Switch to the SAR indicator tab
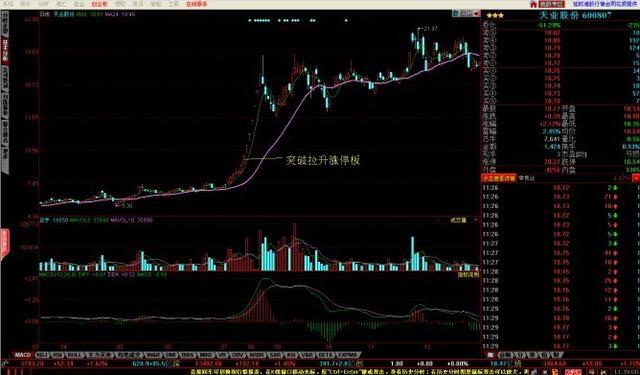 276,355
